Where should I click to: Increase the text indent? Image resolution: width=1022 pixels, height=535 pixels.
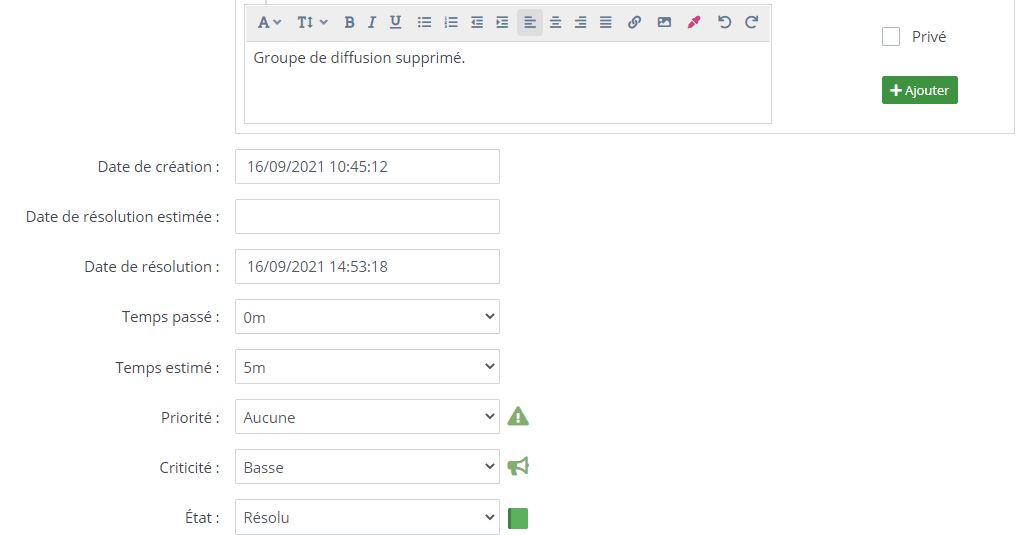tap(502, 23)
